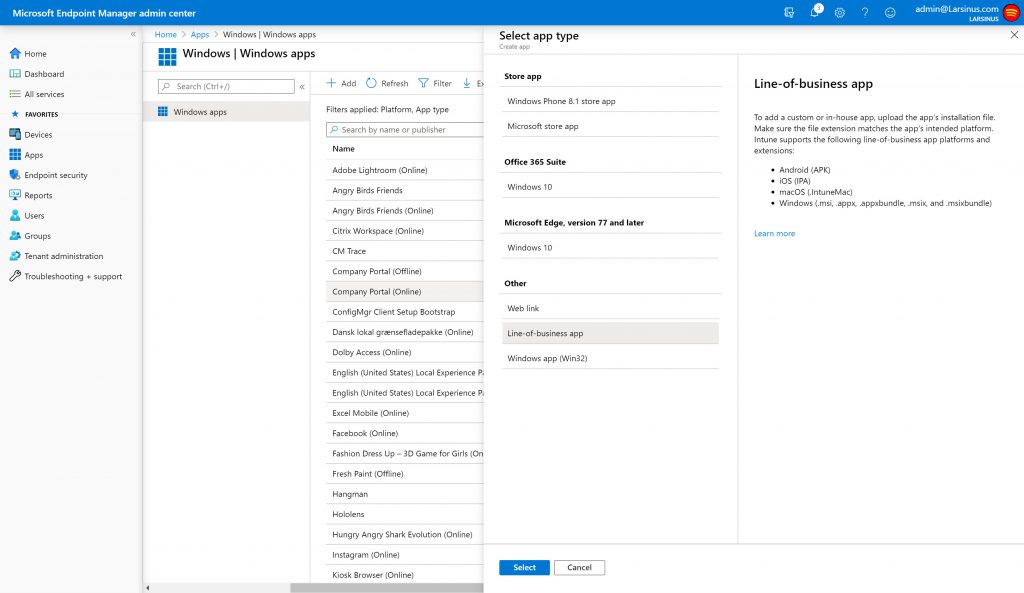Open the Endpoint security shield icon
Image resolution: width=1024 pixels, height=593 pixels.
[x=15, y=175]
